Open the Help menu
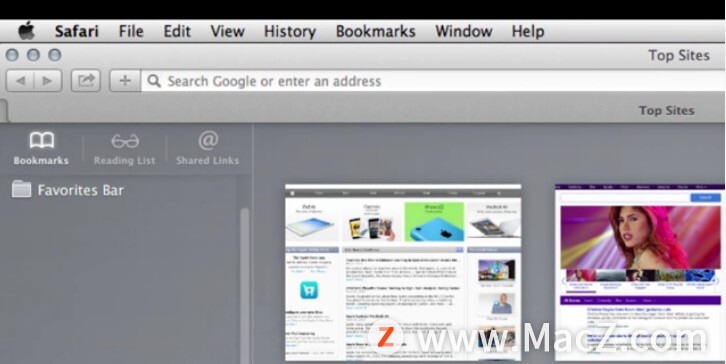Viewport: 726px width, 364px height. tap(528, 31)
